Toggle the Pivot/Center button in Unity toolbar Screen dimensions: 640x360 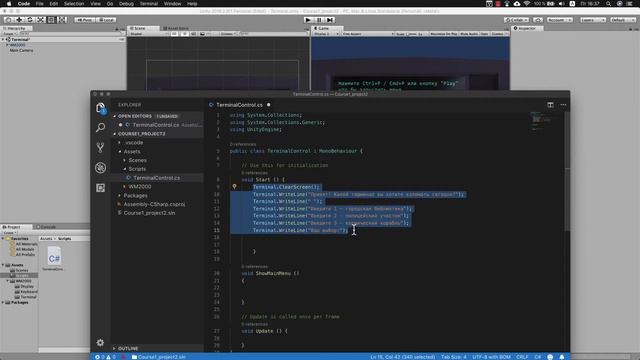[84, 20]
